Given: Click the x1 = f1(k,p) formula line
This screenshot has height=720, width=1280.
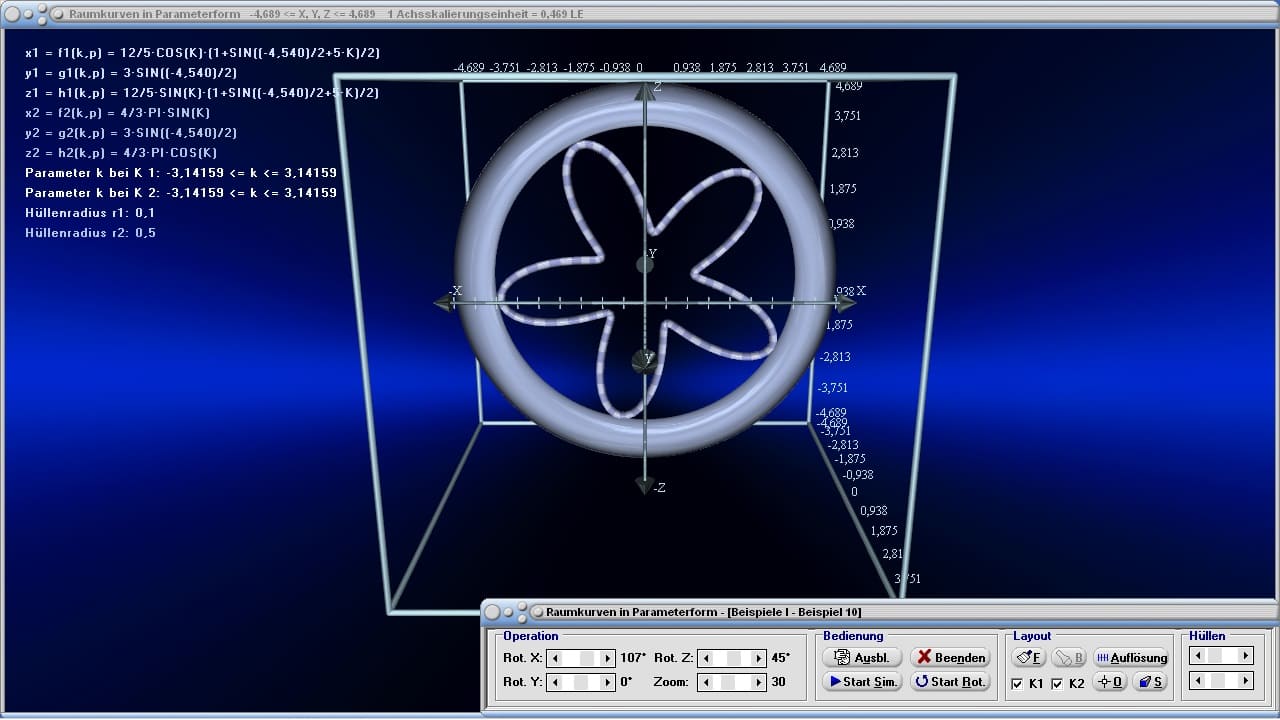Looking at the screenshot, I should (x=203, y=52).
